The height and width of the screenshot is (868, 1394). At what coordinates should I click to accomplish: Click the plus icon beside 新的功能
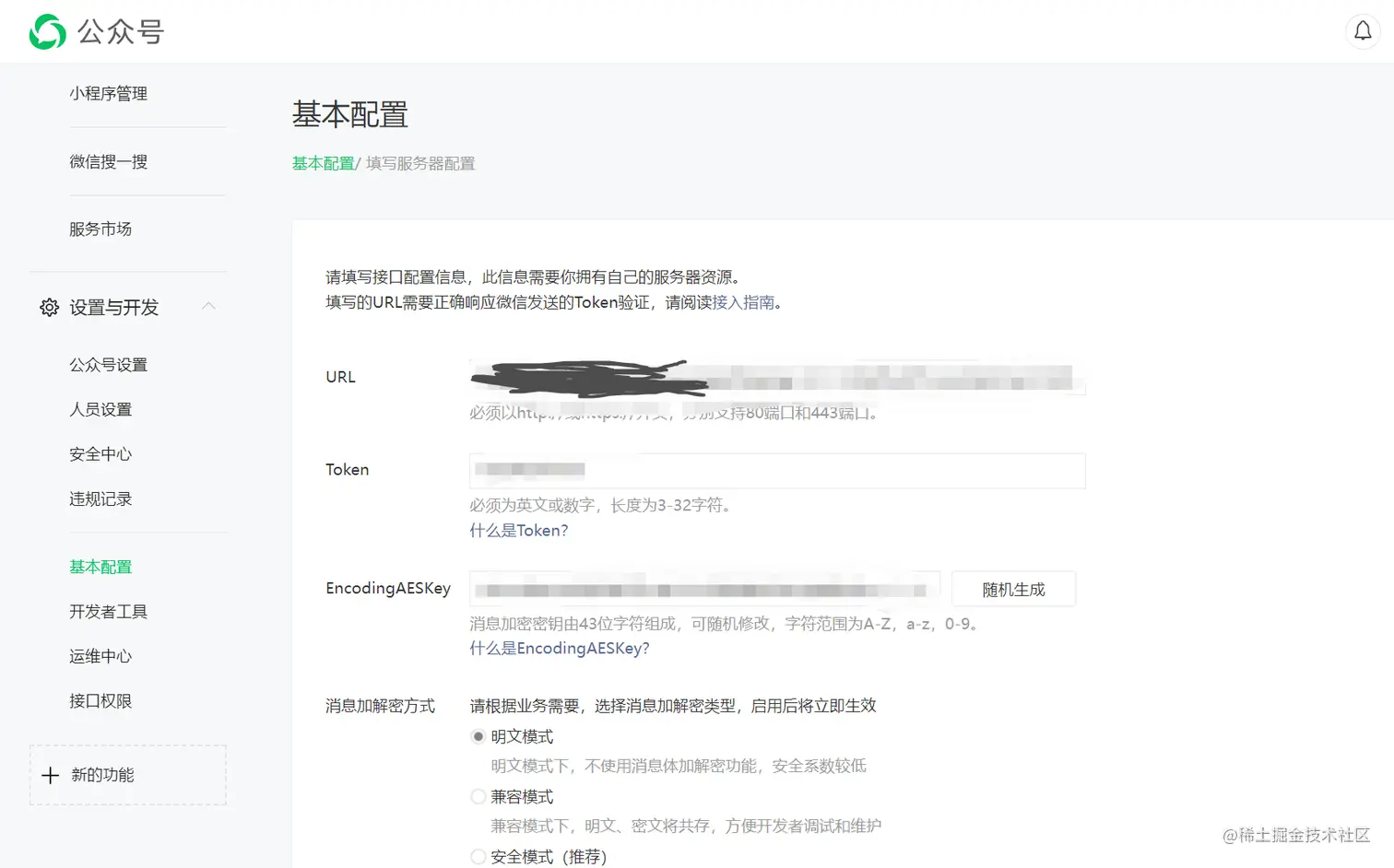coord(51,776)
